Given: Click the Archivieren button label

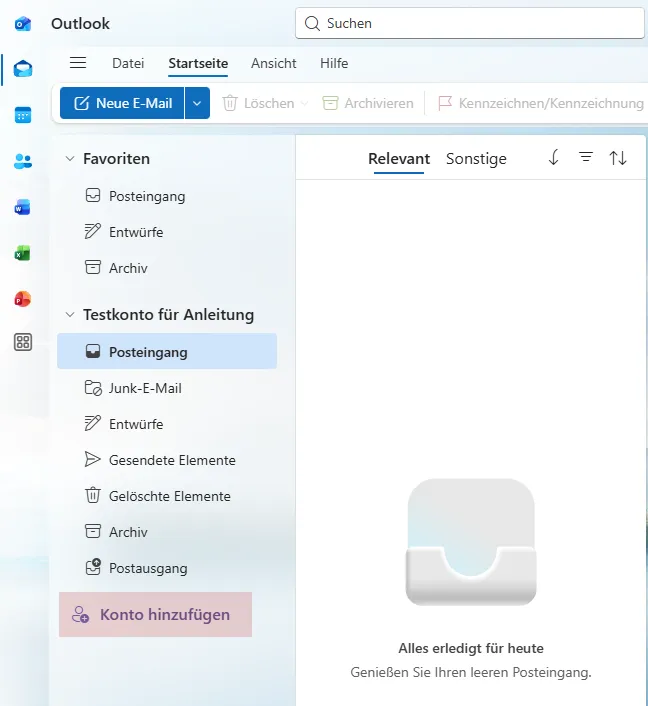Looking at the screenshot, I should click(x=379, y=104).
